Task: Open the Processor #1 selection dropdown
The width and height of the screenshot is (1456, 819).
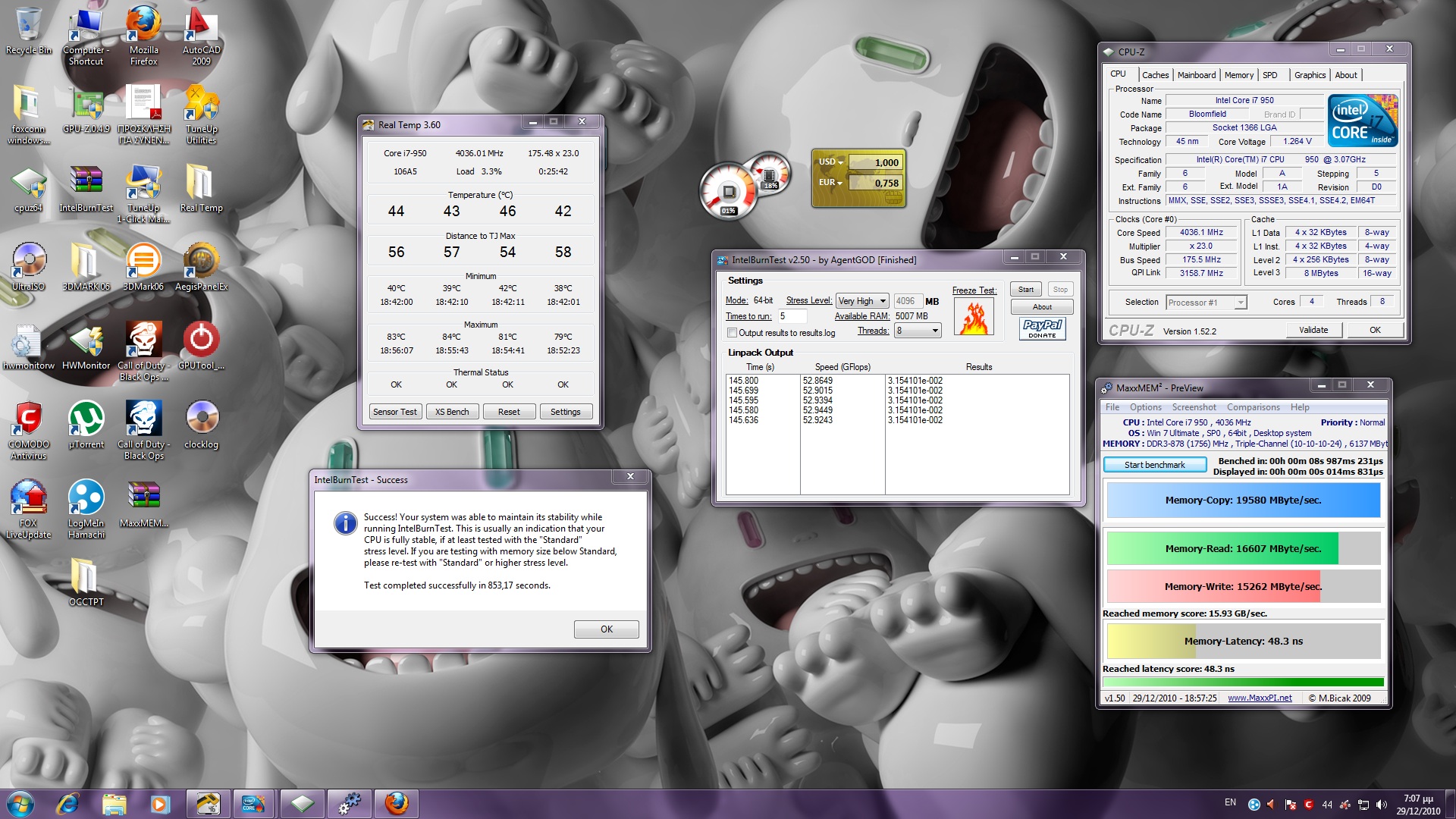Action: pyautogui.click(x=1206, y=303)
